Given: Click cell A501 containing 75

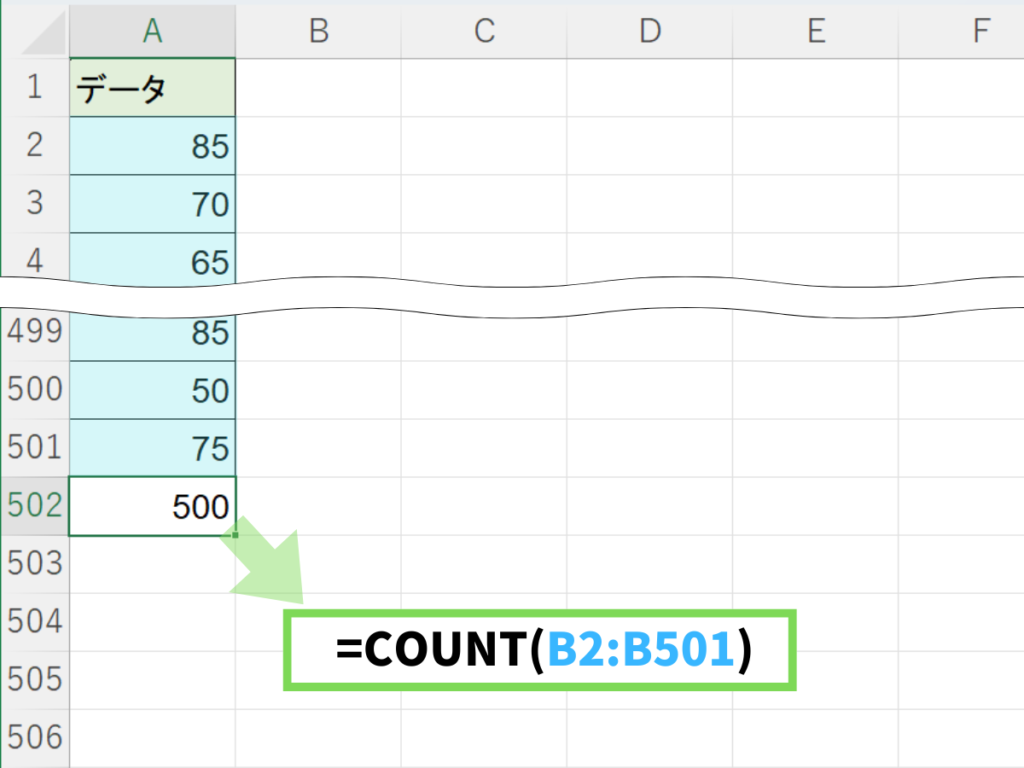Looking at the screenshot, I should click(x=152, y=448).
